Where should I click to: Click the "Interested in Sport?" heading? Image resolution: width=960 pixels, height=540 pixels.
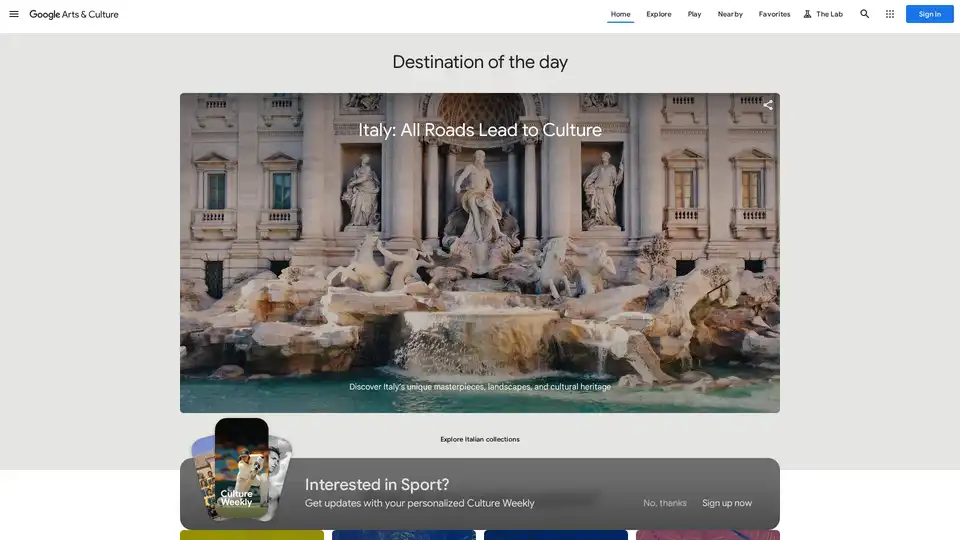click(377, 484)
